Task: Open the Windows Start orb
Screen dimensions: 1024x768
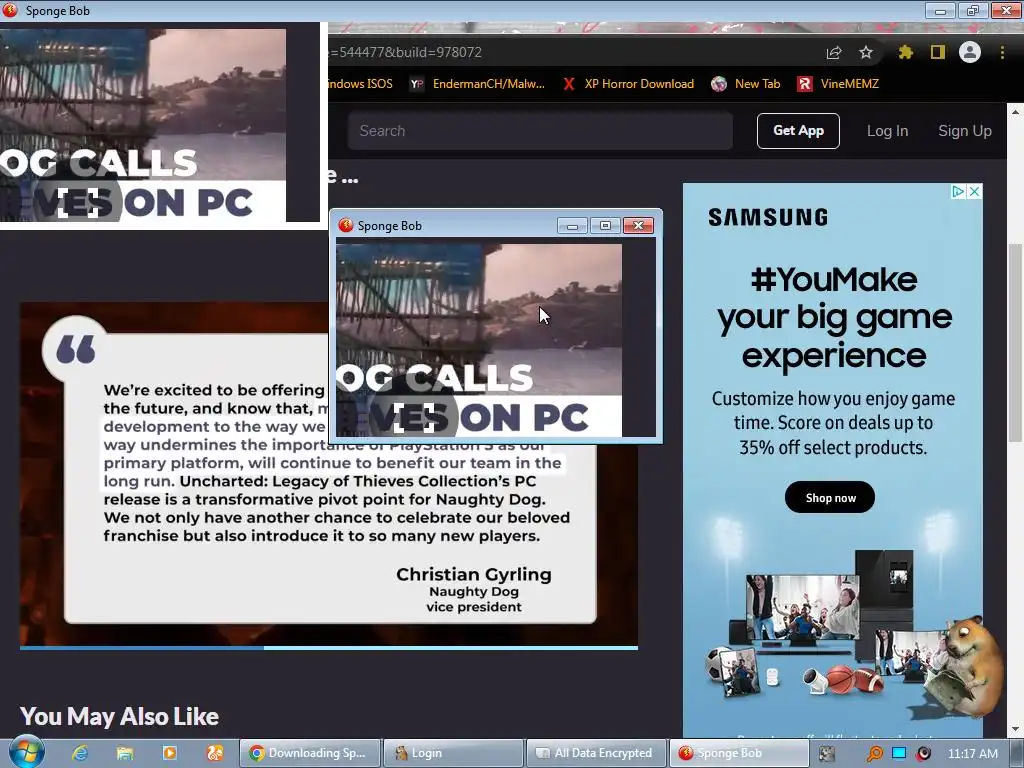Action: pyautogui.click(x=27, y=752)
